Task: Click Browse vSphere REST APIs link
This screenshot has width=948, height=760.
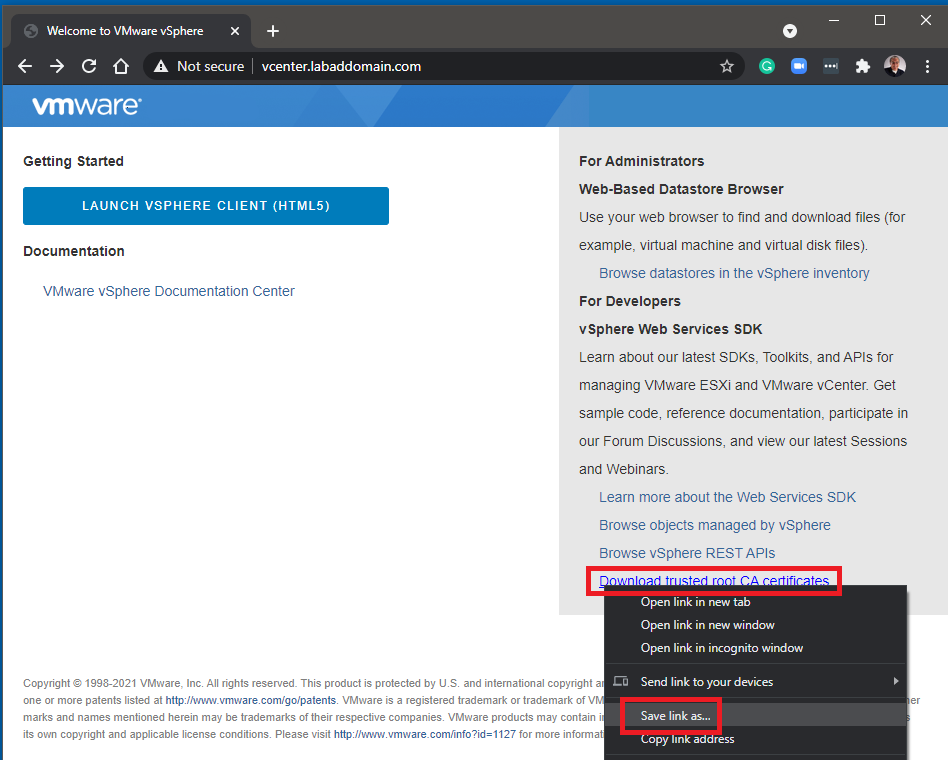Action: [687, 553]
